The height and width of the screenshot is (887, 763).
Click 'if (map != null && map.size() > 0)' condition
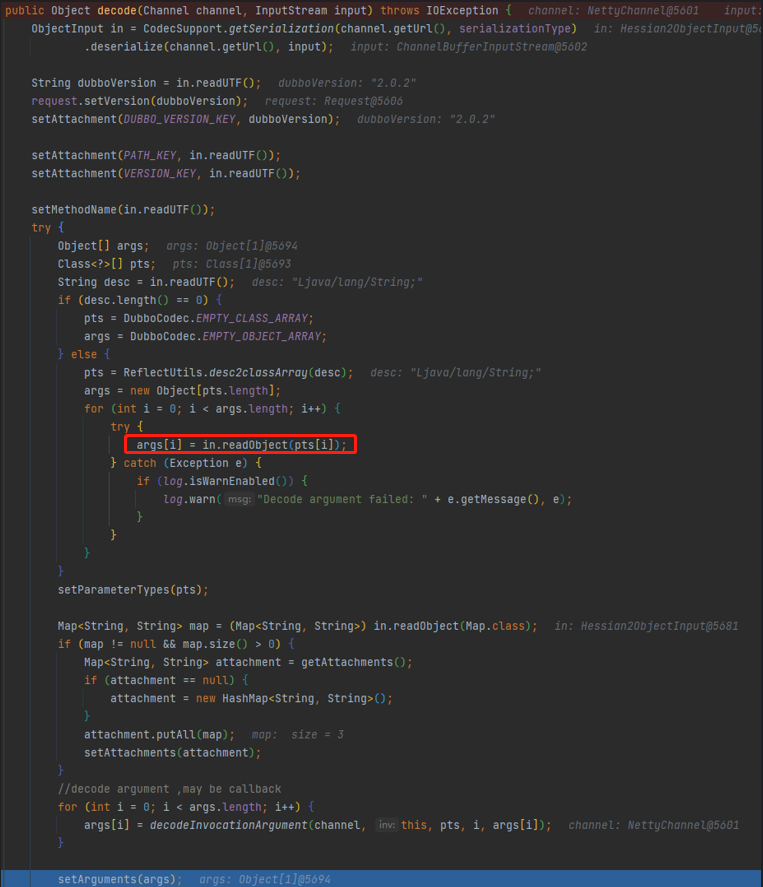click(x=169, y=644)
